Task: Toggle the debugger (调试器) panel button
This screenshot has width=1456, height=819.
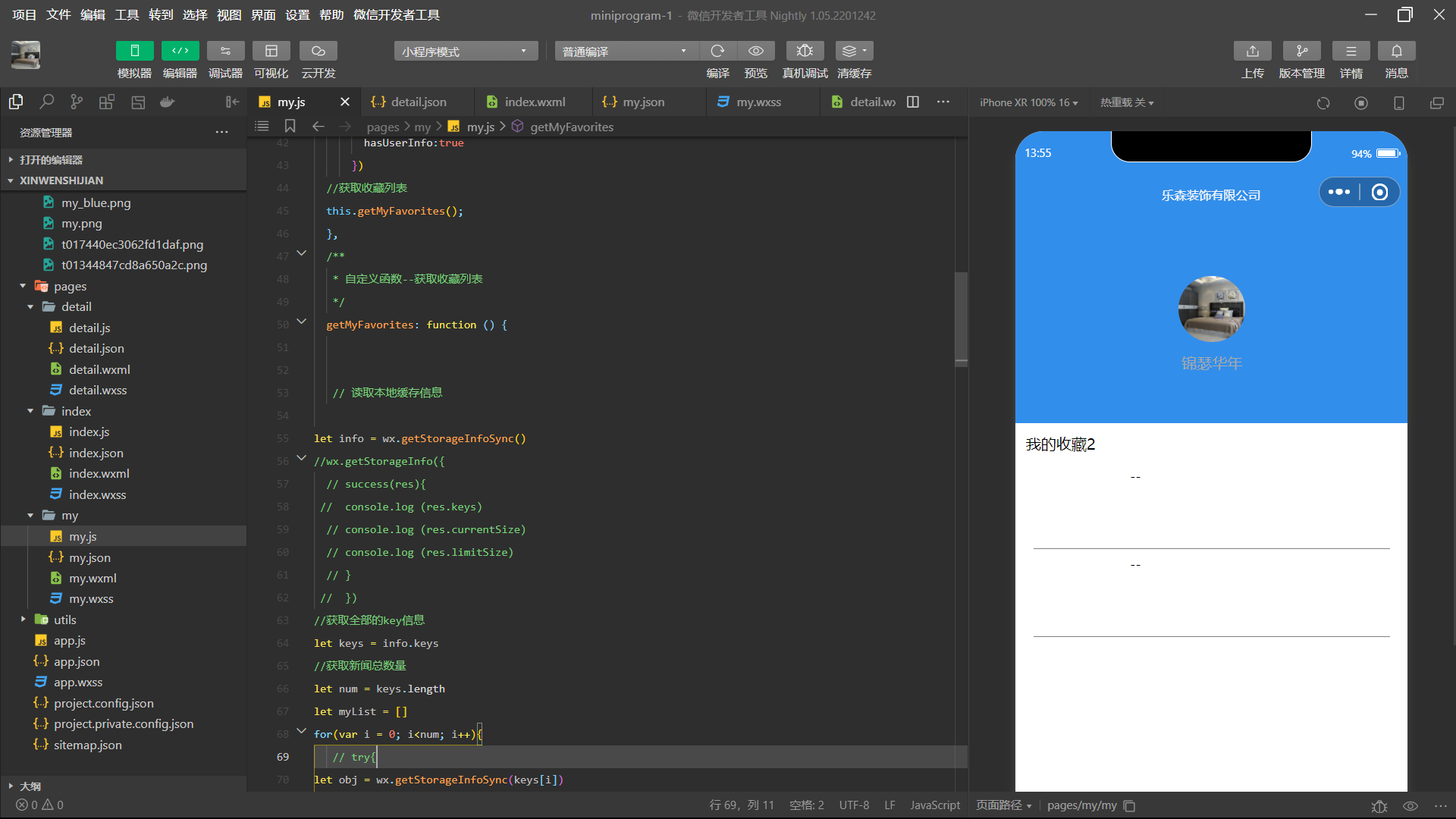Action: click(x=225, y=51)
